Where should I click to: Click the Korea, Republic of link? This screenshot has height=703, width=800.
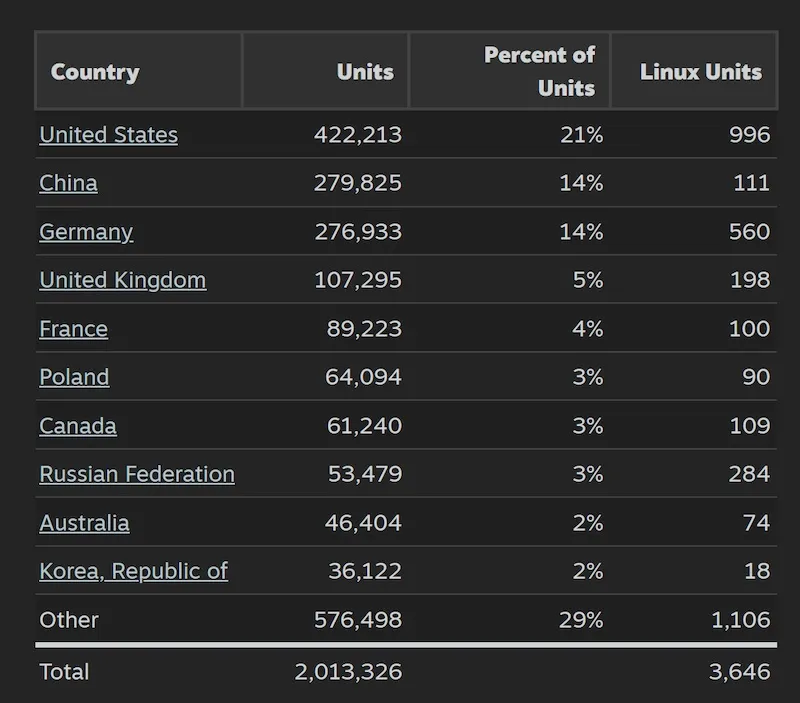pyautogui.click(x=133, y=571)
